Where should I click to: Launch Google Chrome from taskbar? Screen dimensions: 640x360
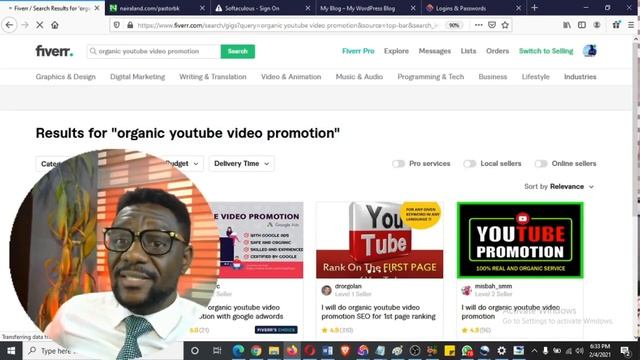click(x=256, y=351)
